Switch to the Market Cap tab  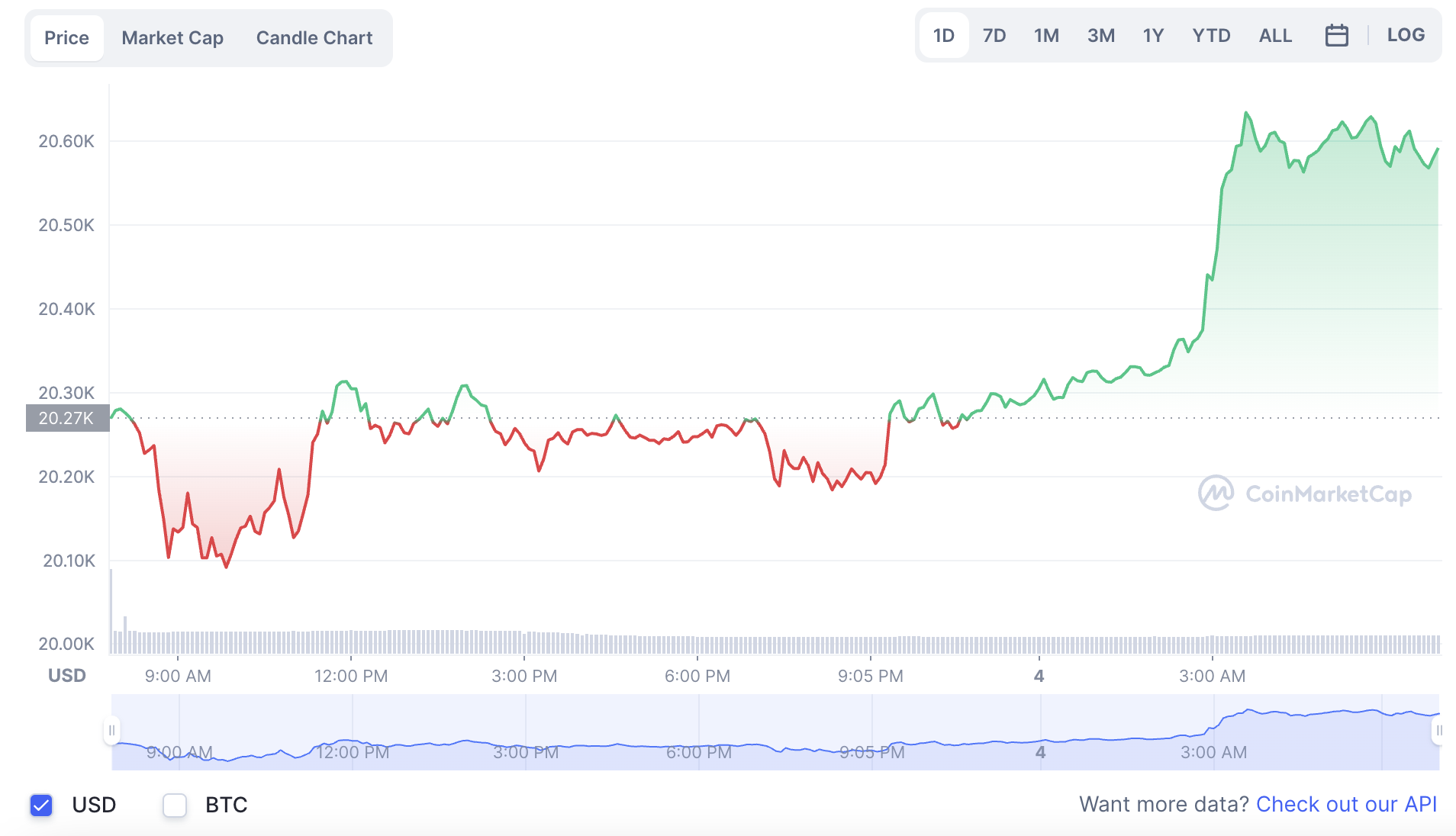[172, 38]
